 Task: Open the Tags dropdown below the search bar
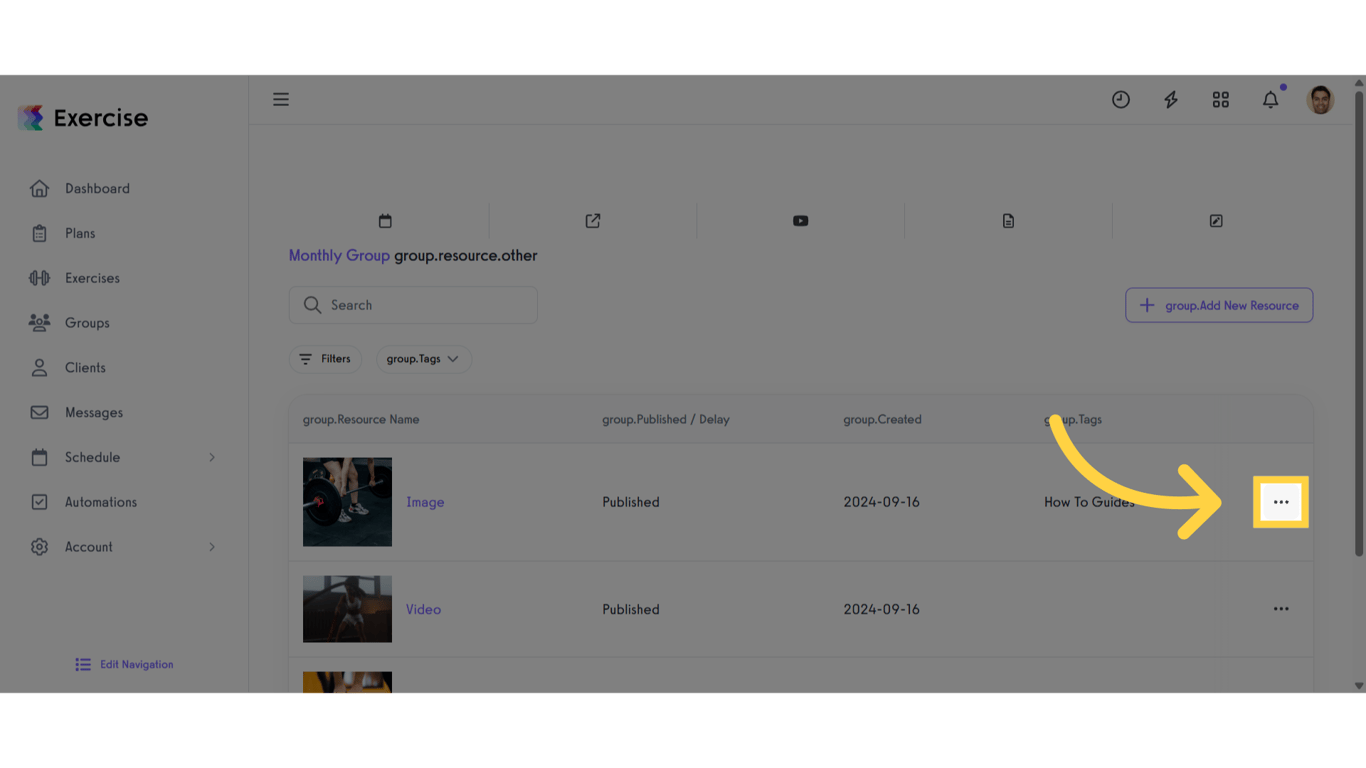click(423, 358)
